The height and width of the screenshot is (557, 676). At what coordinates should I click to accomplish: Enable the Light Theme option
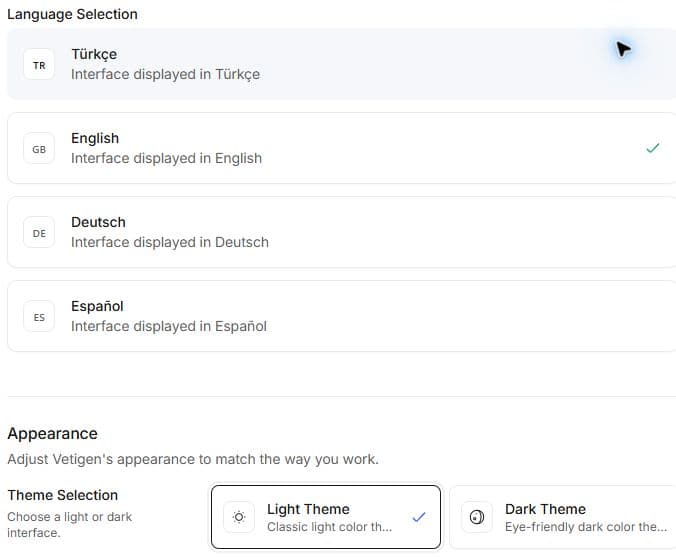[326, 517]
